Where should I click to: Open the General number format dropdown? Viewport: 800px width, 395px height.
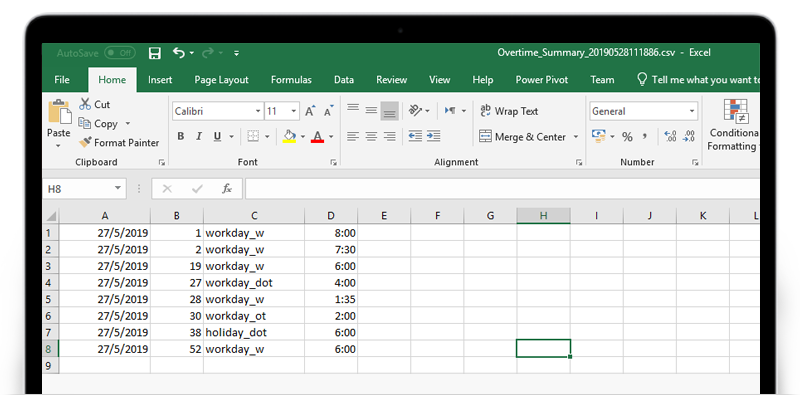pos(692,111)
